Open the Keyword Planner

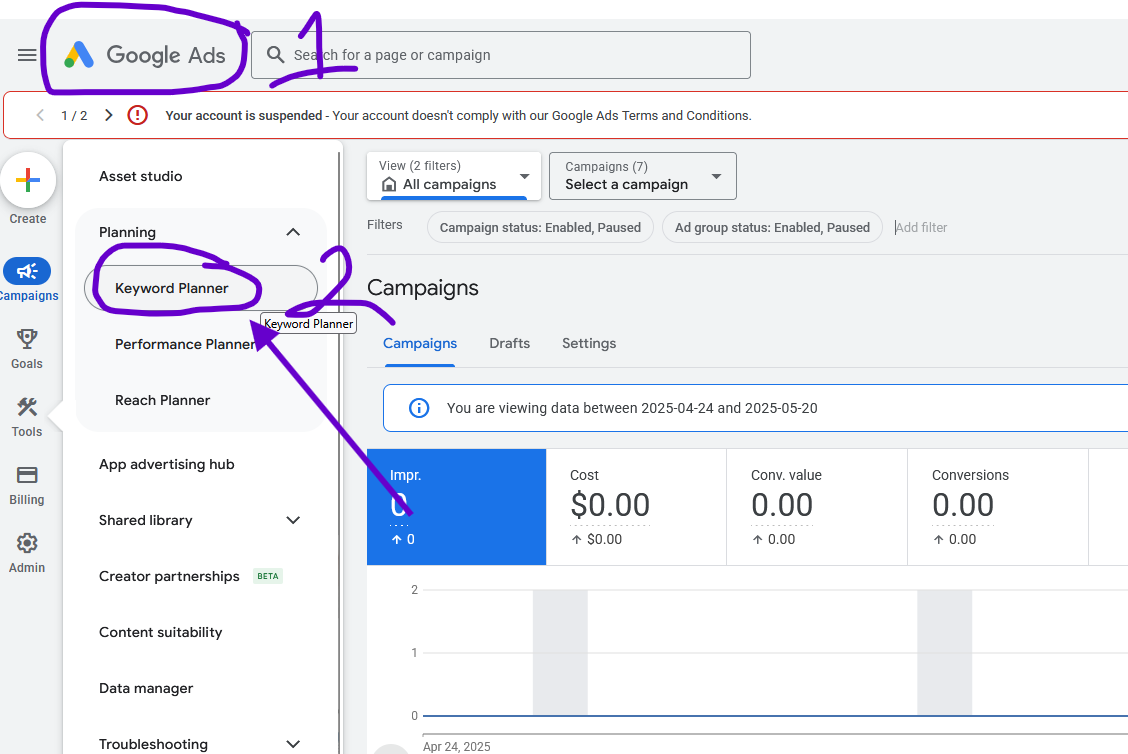pyautogui.click(x=175, y=286)
